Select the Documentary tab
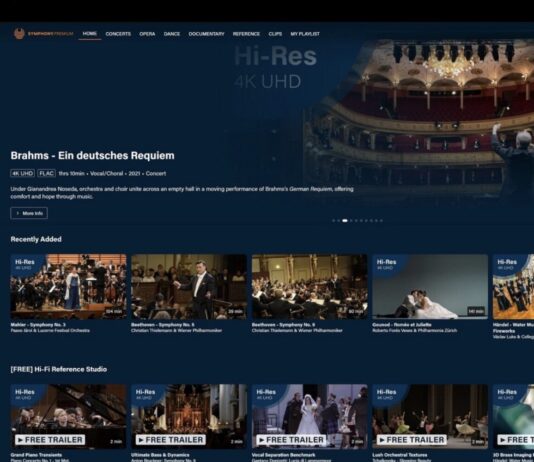The height and width of the screenshot is (462, 534). point(206,34)
